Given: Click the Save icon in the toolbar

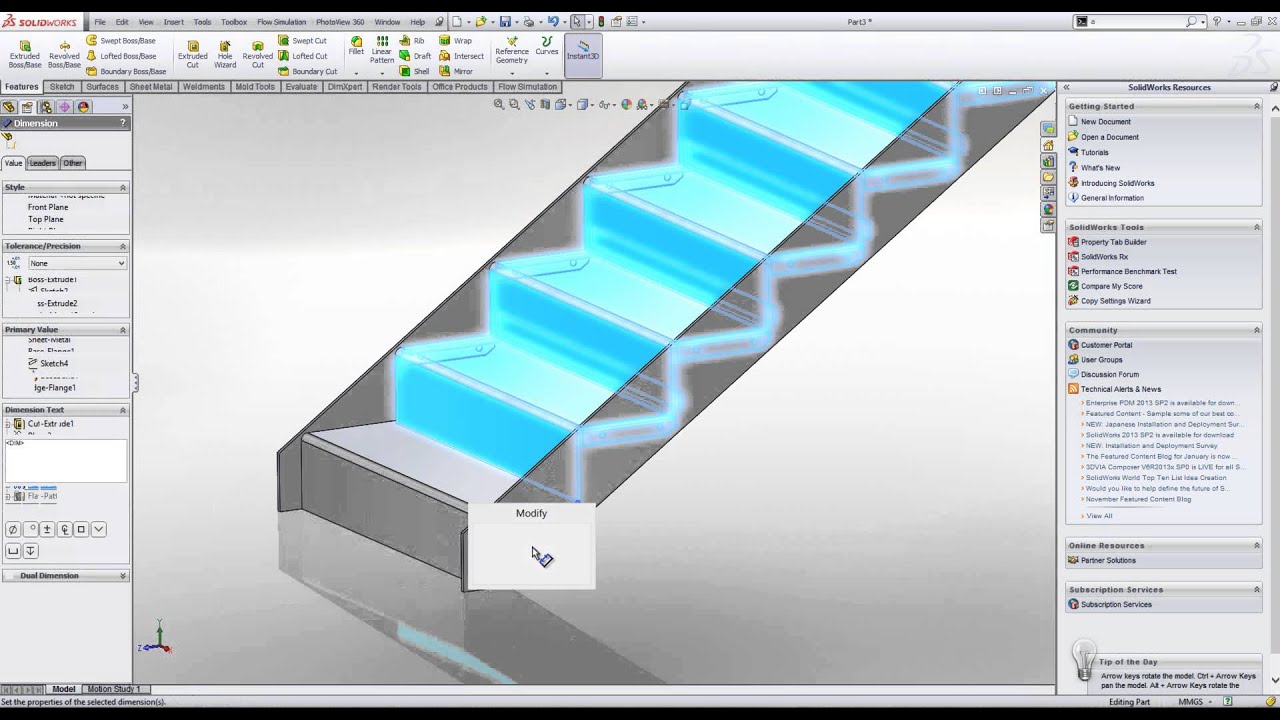Looking at the screenshot, I should [505, 21].
